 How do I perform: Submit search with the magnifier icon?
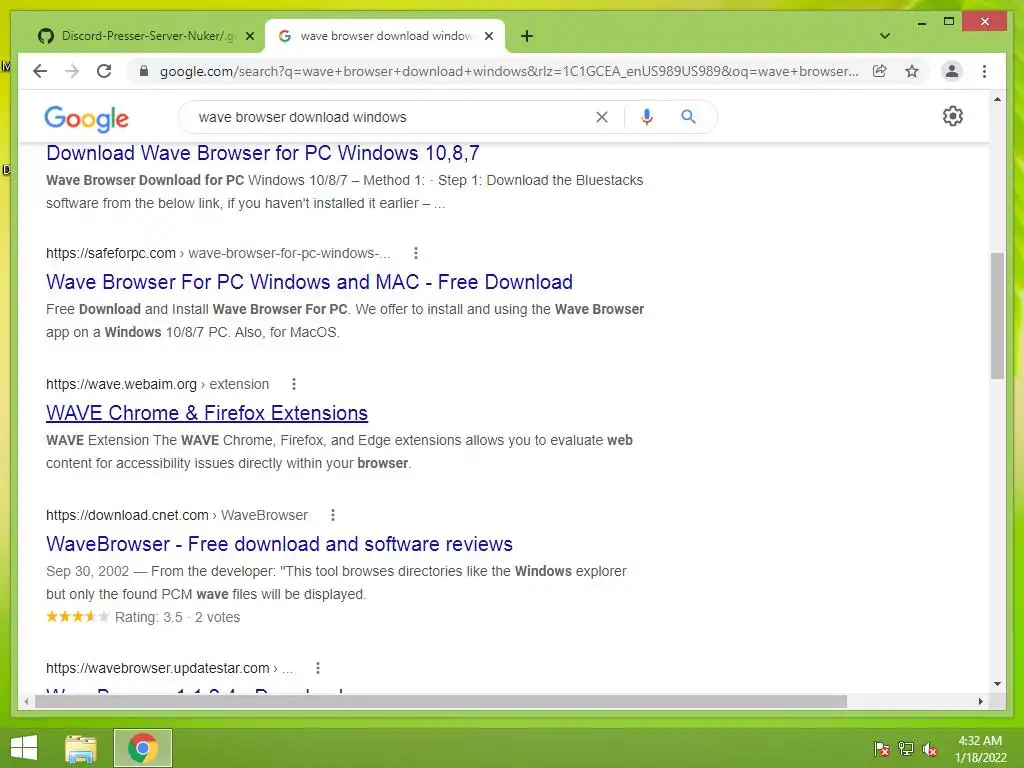pos(688,117)
